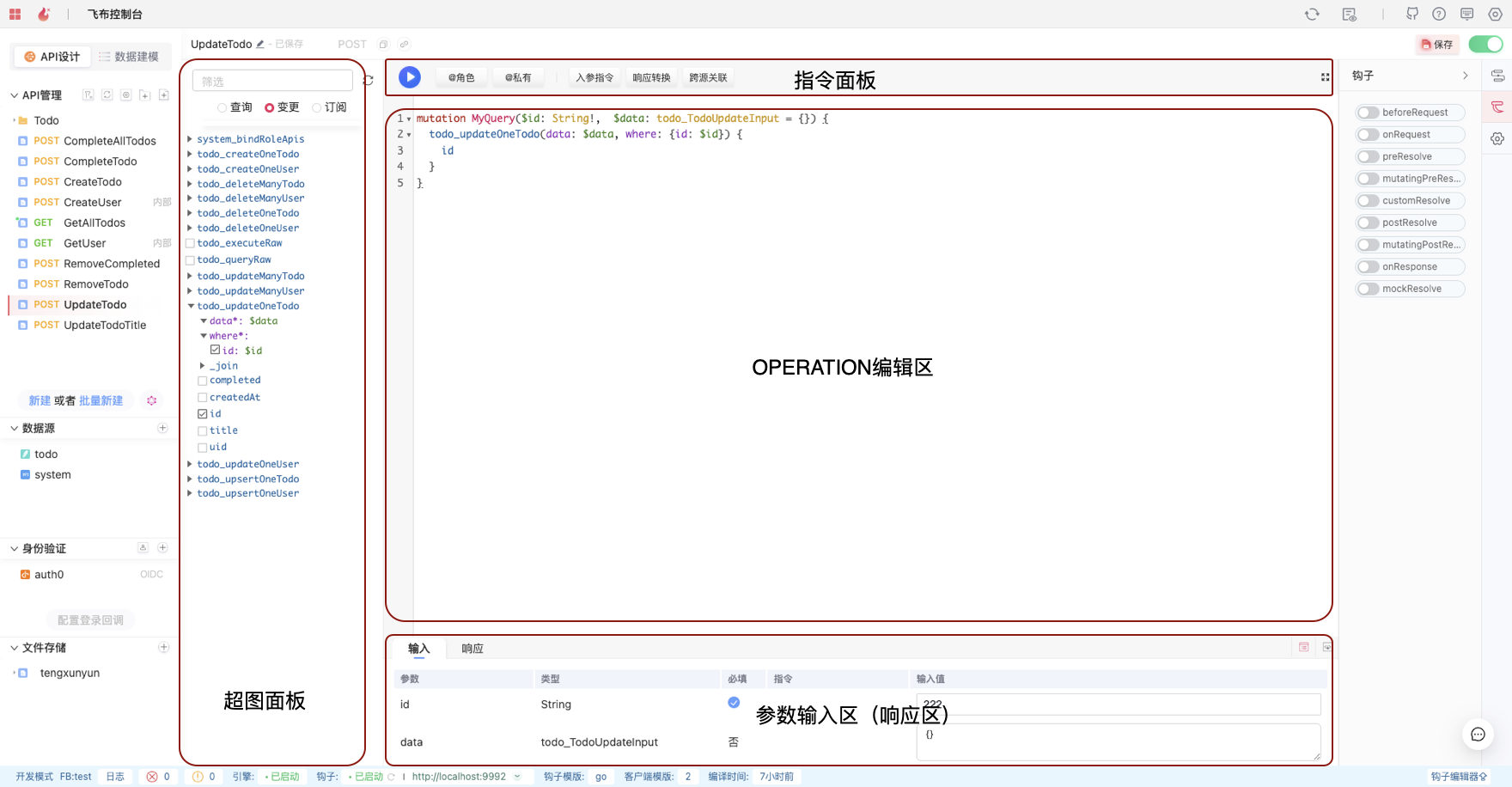Click the add data source plus icon
Image resolution: width=1512 pixels, height=787 pixels.
coord(162,428)
